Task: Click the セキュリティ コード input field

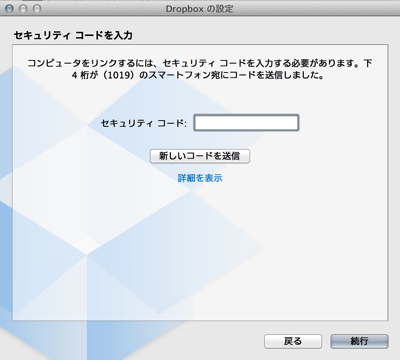Action: (246, 123)
